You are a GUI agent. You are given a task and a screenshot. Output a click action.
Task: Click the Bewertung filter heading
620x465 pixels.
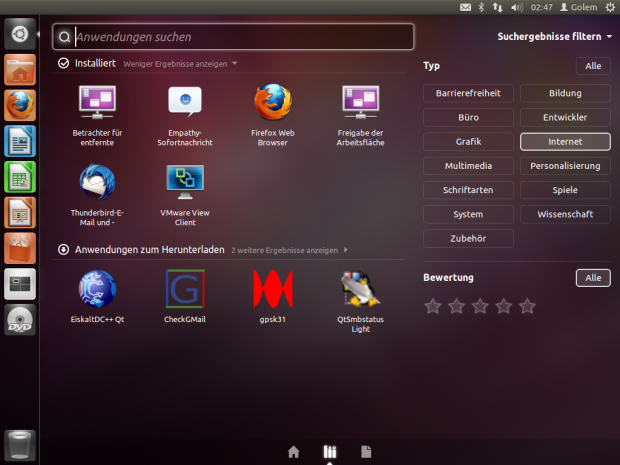point(448,278)
